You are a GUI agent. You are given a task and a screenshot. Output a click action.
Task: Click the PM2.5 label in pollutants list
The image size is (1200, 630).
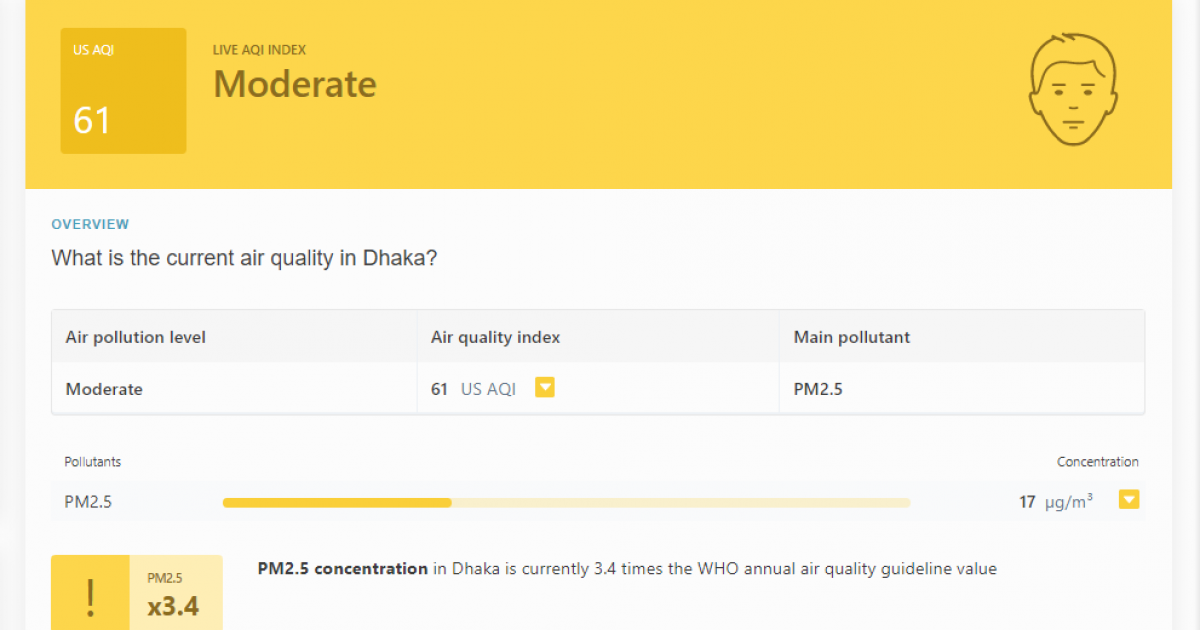click(88, 502)
